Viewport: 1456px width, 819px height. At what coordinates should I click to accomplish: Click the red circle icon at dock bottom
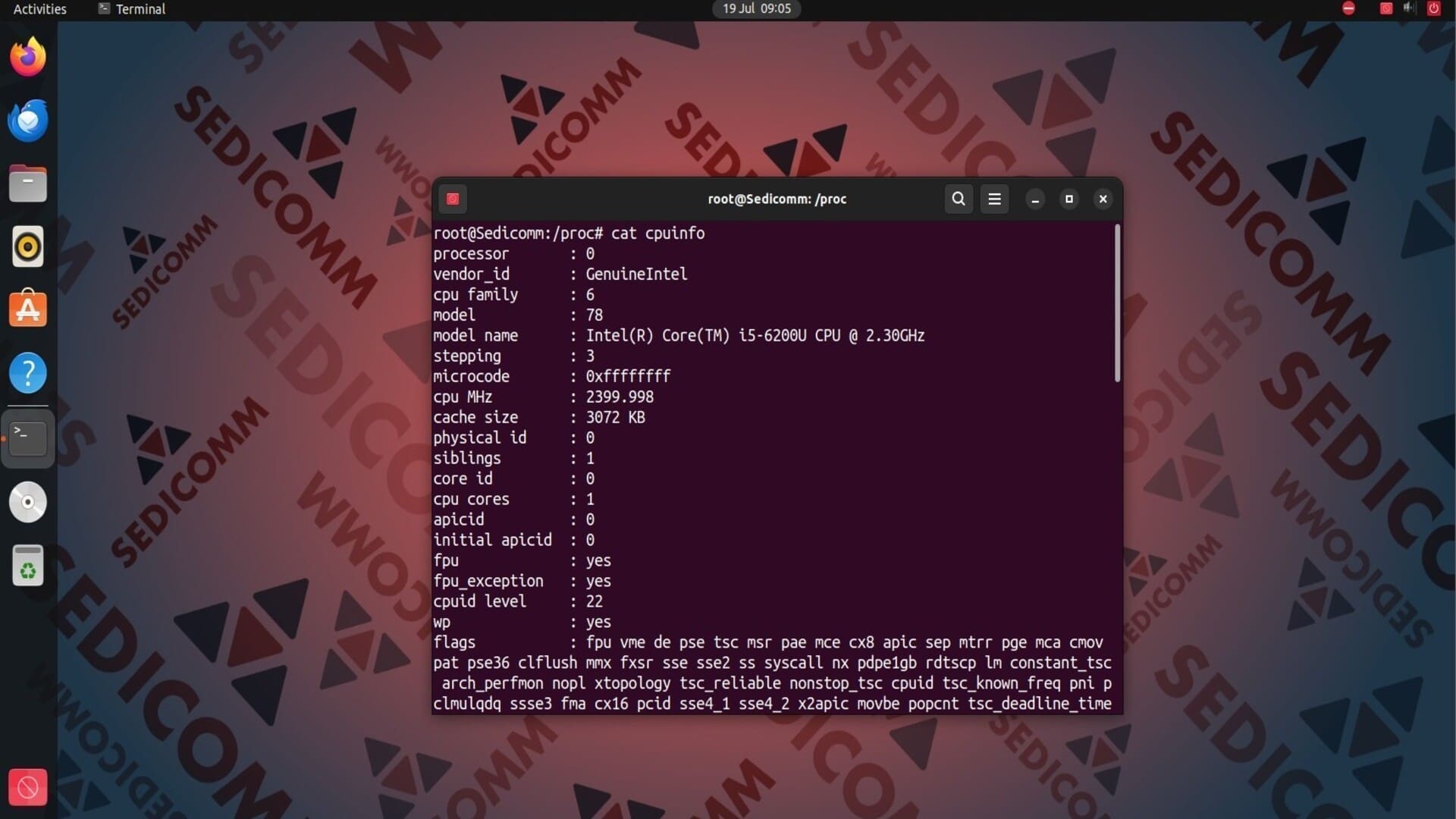point(28,787)
